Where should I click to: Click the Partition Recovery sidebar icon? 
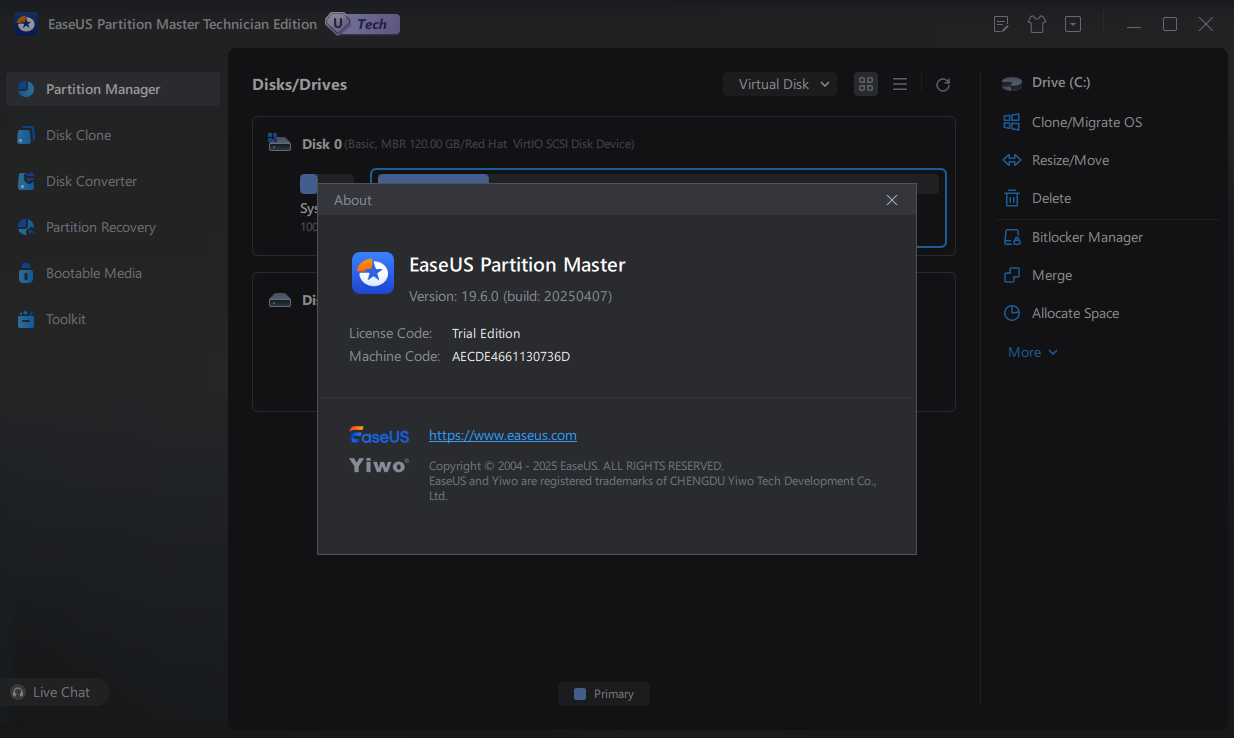(x=26, y=227)
